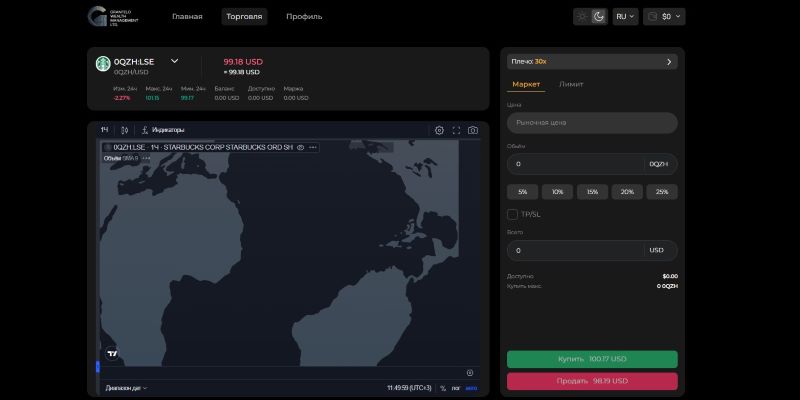Open the 1Ч chart timeframe selector
Image resolution: width=800 pixels, height=400 pixels.
click(x=105, y=130)
